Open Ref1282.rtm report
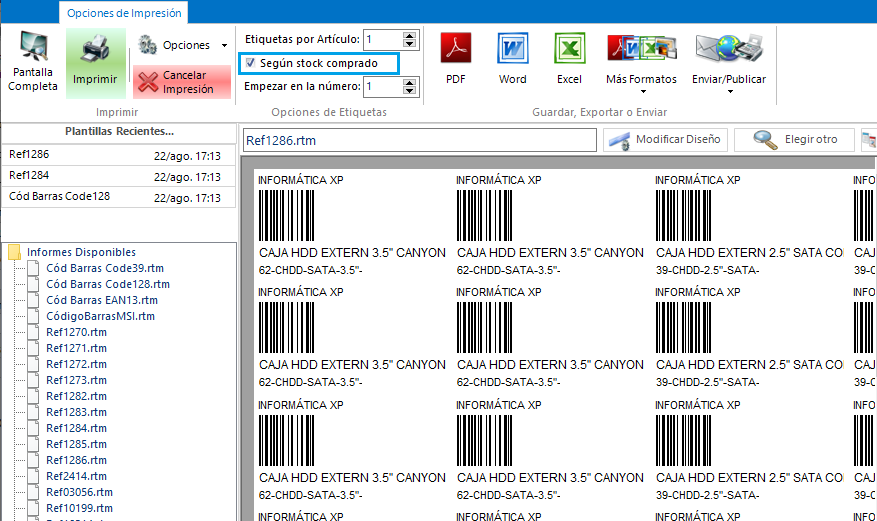Screen dimensions: 877x521 click(x=77, y=396)
